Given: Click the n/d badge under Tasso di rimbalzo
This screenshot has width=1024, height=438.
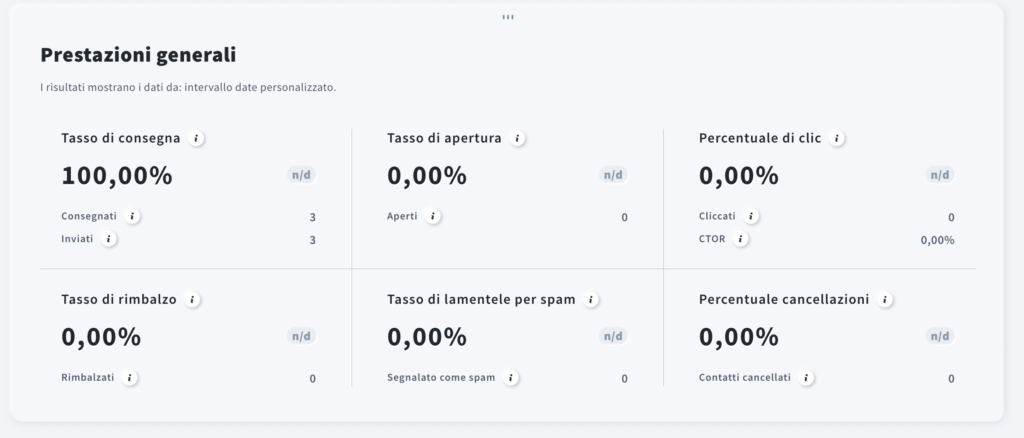Looking at the screenshot, I should [x=302, y=336].
